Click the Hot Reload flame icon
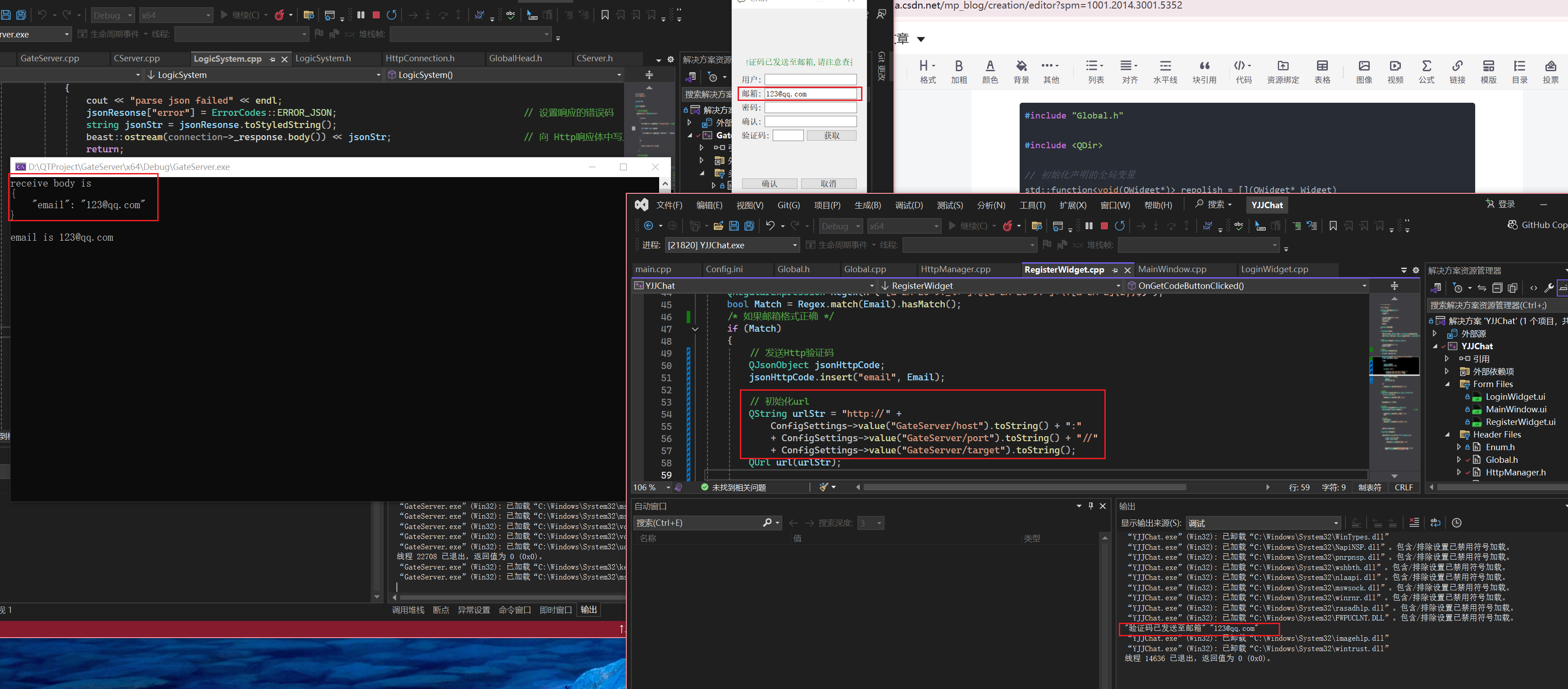The image size is (1568, 689). pyautogui.click(x=1007, y=226)
